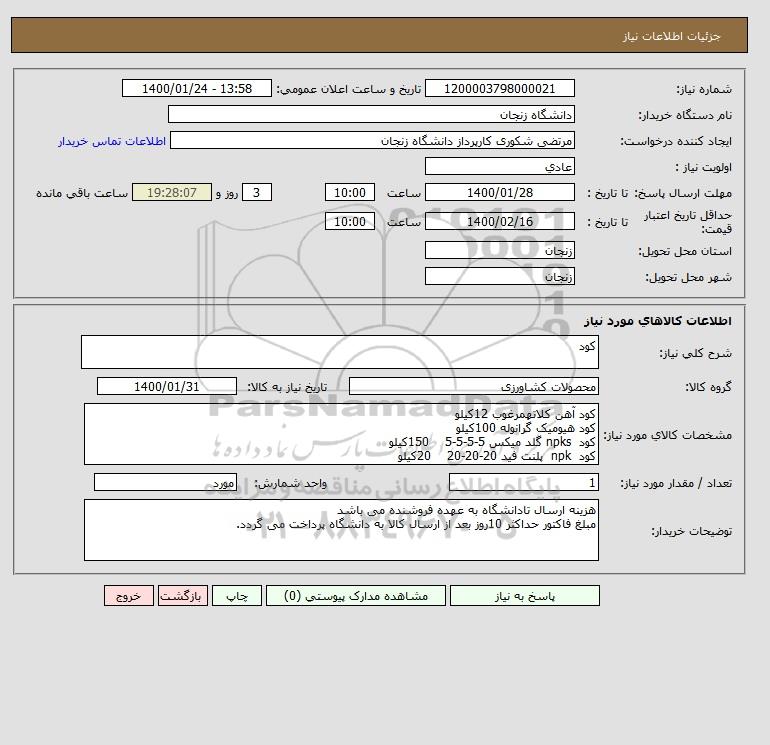Image resolution: width=770 pixels, height=745 pixels.
Task: Open اطلاعات تماس خریدار link
Action: (x=112, y=141)
